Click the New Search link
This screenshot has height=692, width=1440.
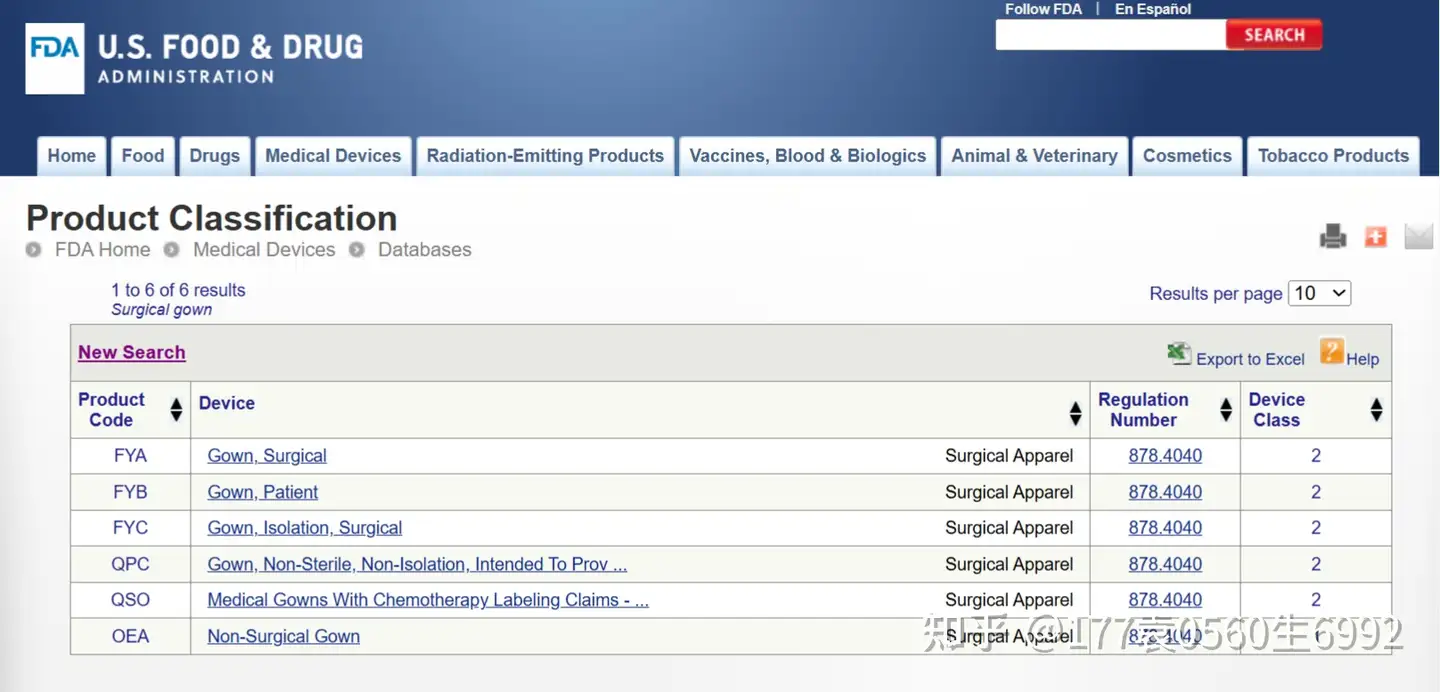pos(132,352)
